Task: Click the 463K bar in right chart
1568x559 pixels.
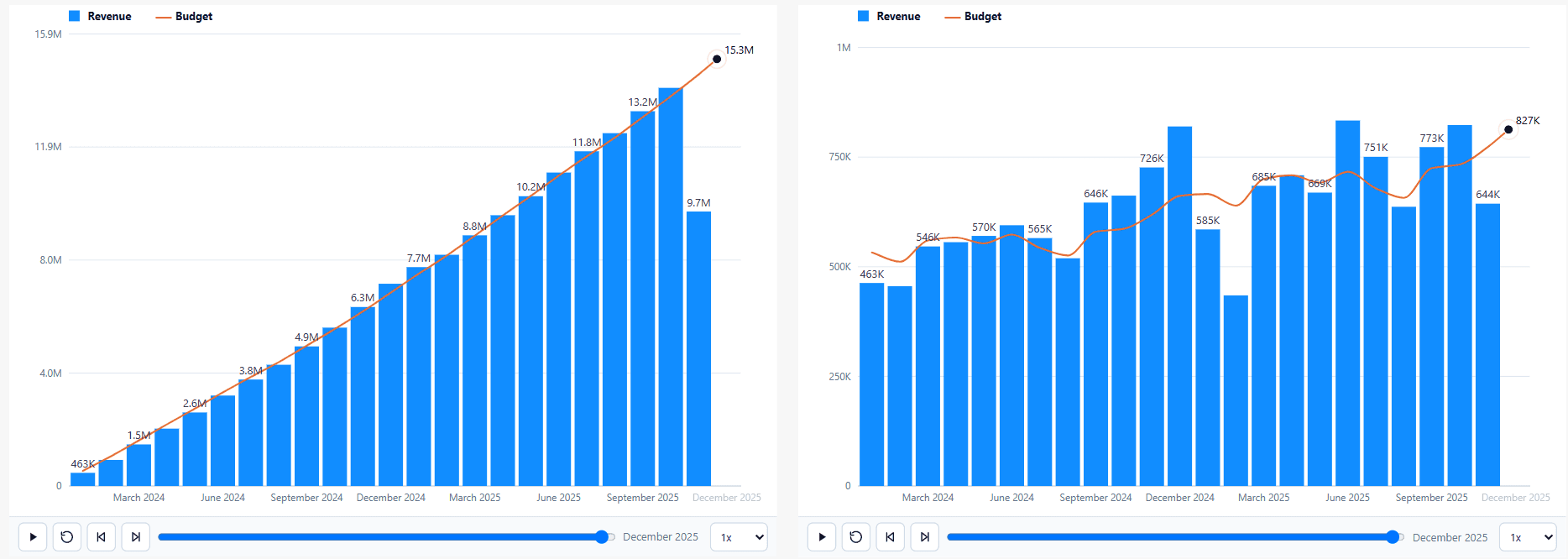Action: (872, 384)
